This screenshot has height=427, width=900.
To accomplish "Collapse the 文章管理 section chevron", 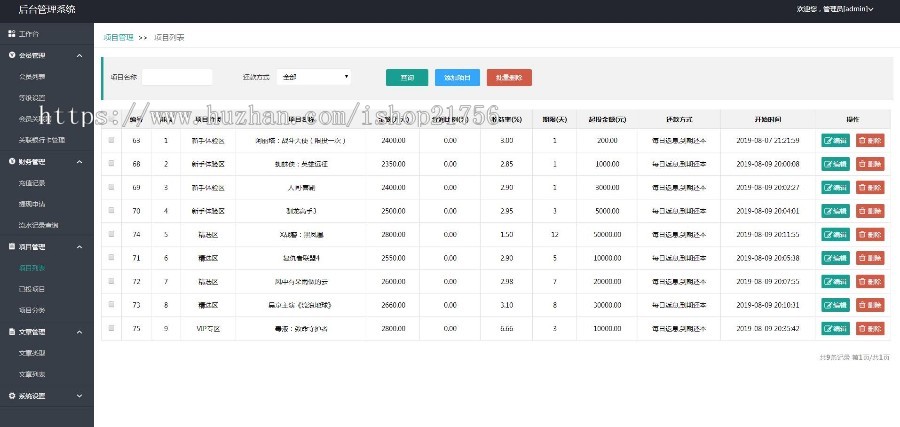I will click(x=79, y=332).
